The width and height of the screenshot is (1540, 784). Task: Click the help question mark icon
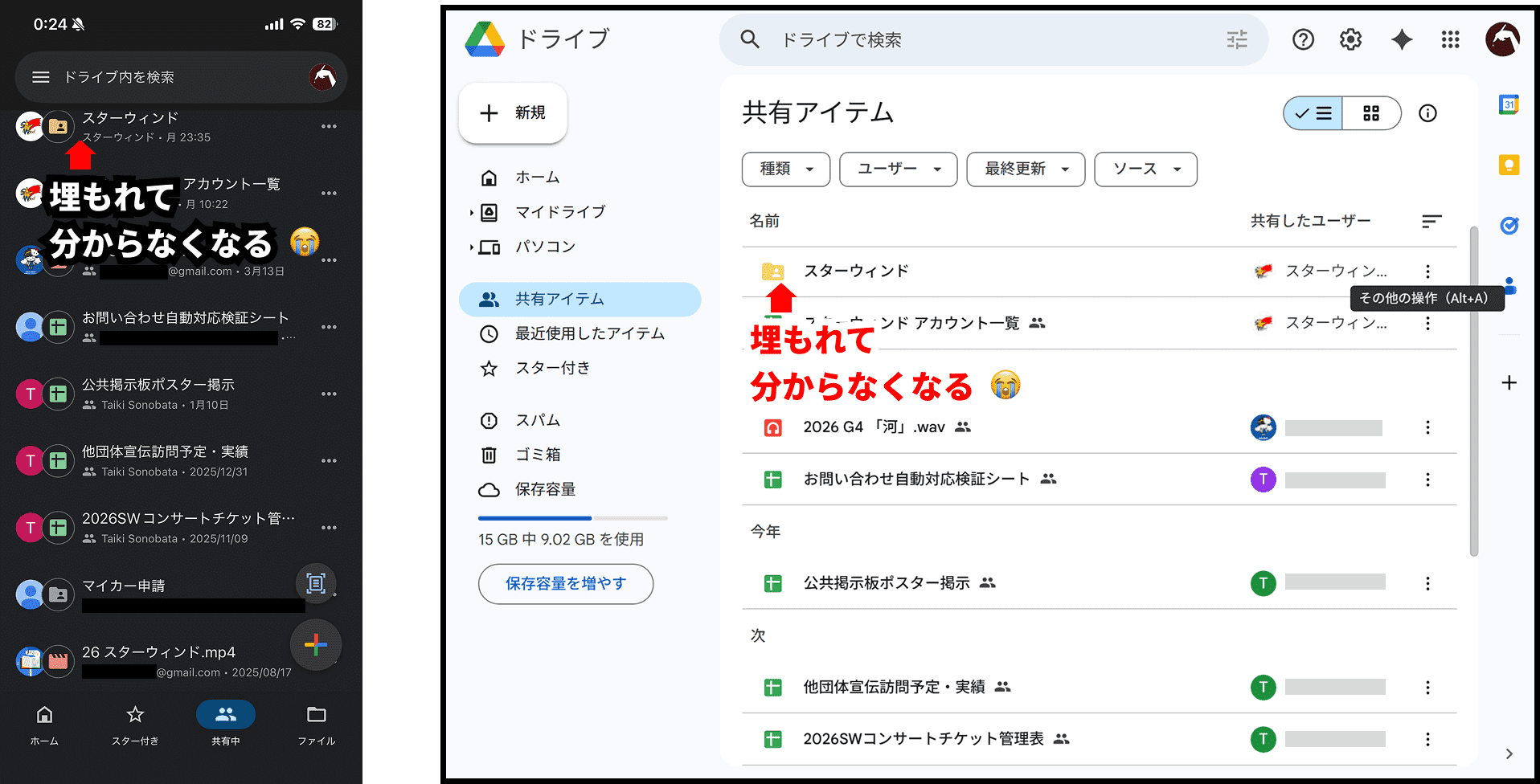click(1303, 39)
